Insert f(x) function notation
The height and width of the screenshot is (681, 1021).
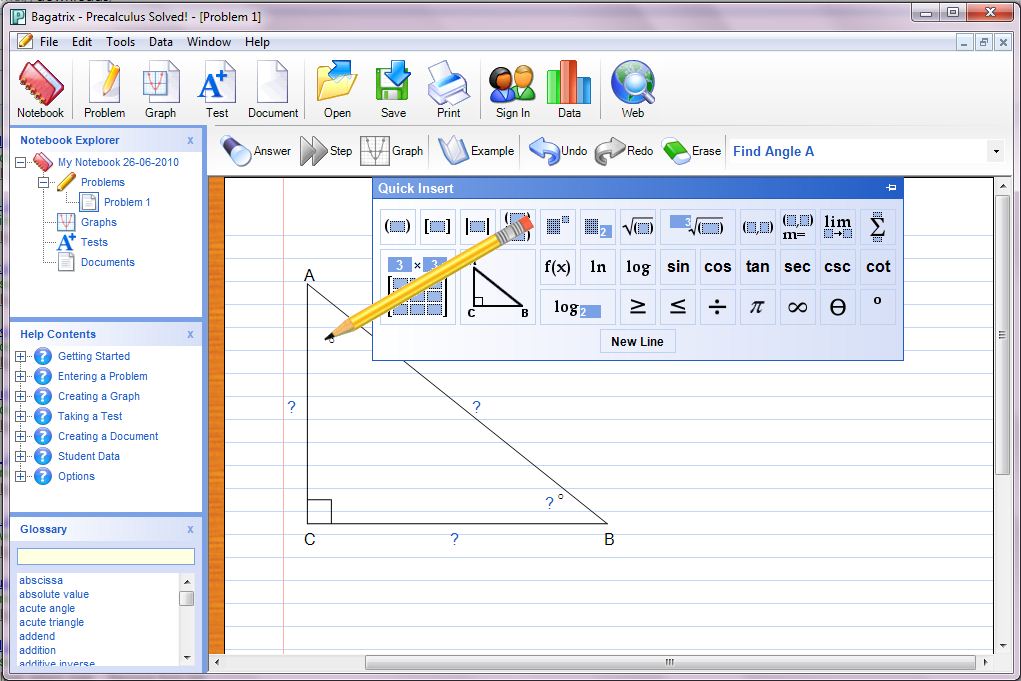(557, 267)
